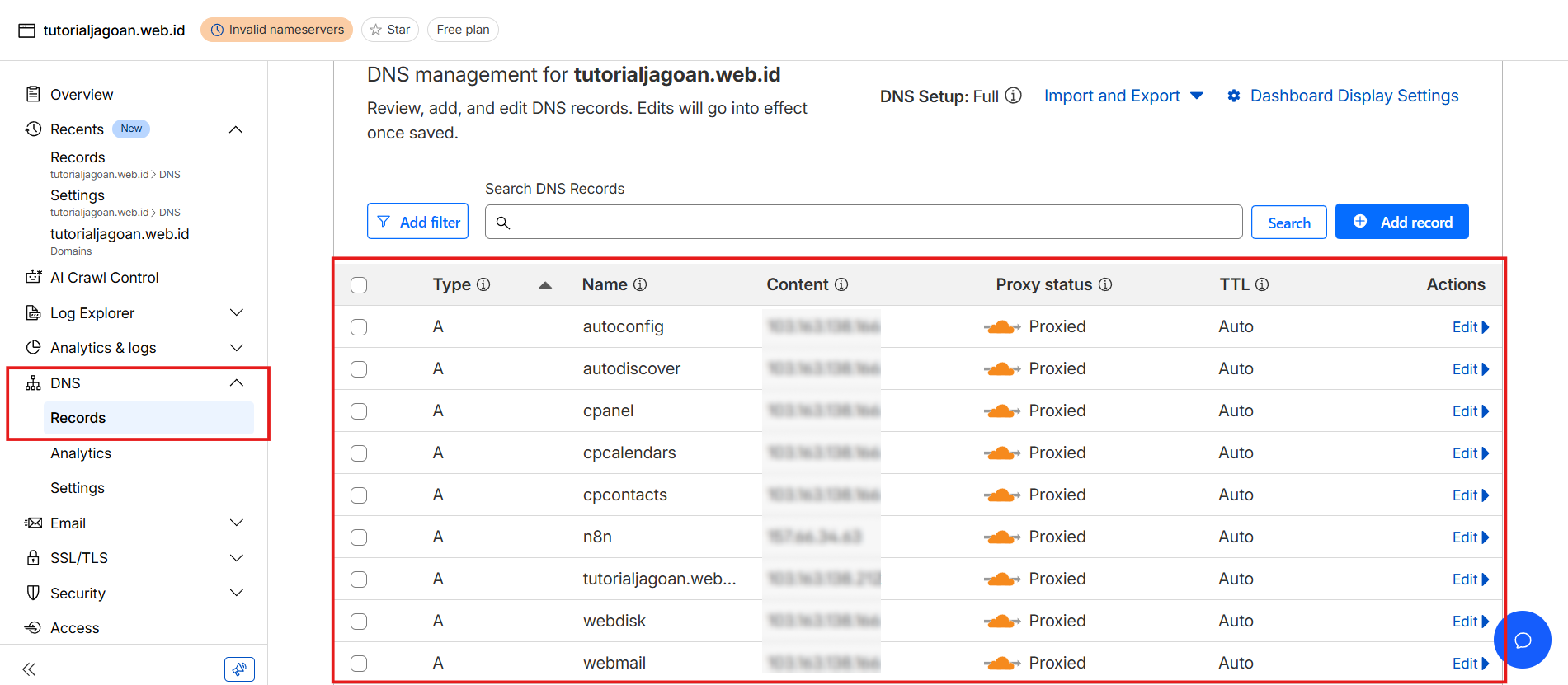Click the Add filter button
The width and height of the screenshot is (1568, 685).
[417, 221]
